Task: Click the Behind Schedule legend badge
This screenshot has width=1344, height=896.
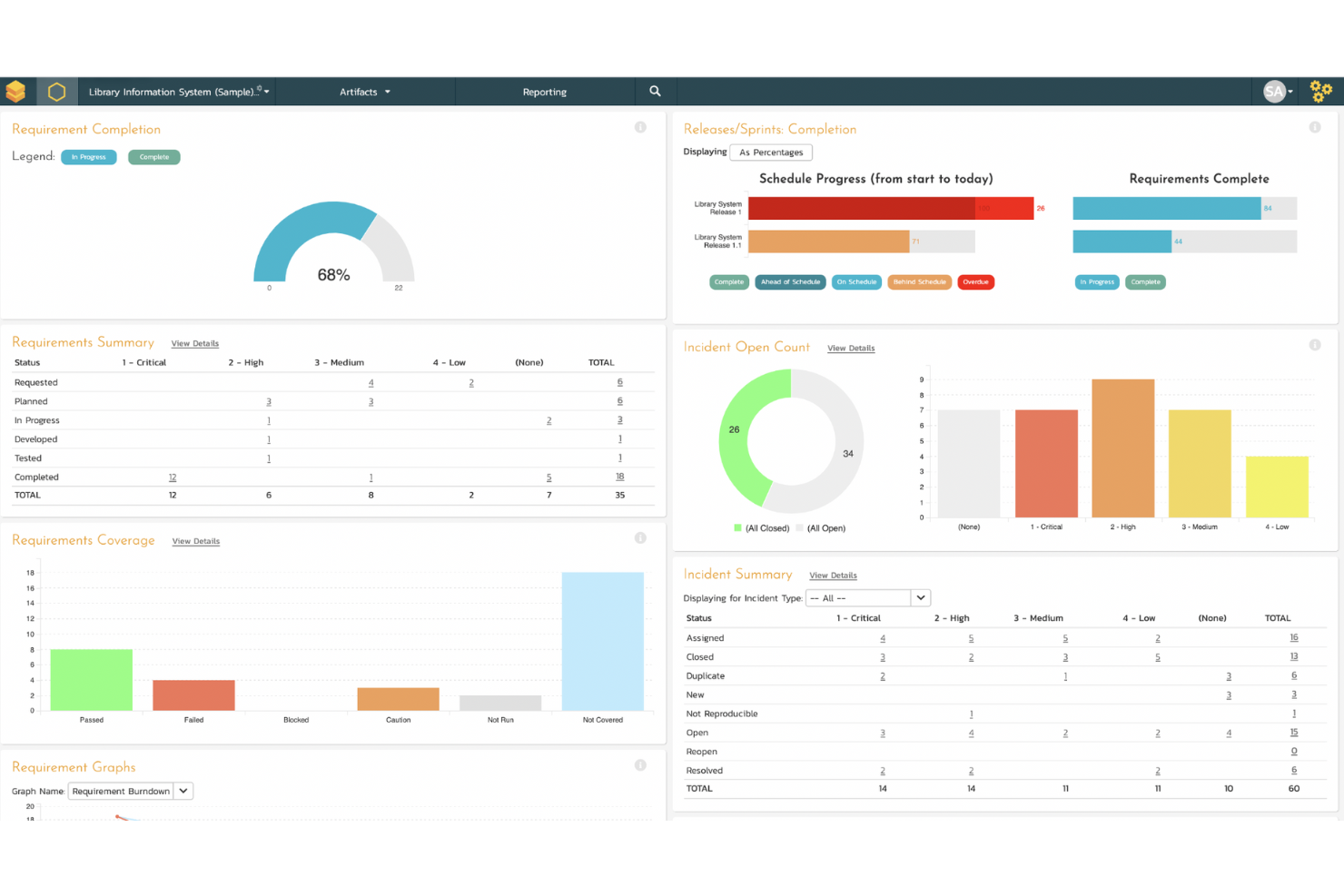Action: pyautogui.click(x=919, y=282)
